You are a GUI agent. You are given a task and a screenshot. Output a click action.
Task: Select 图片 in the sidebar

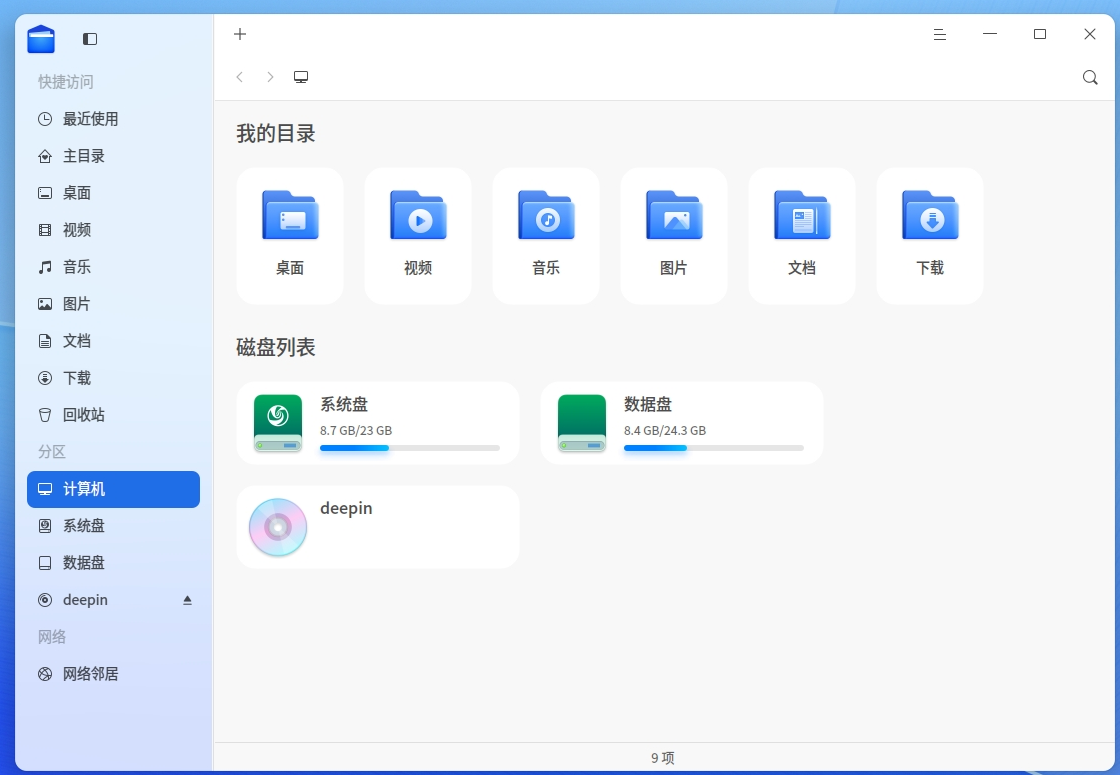pos(114,304)
